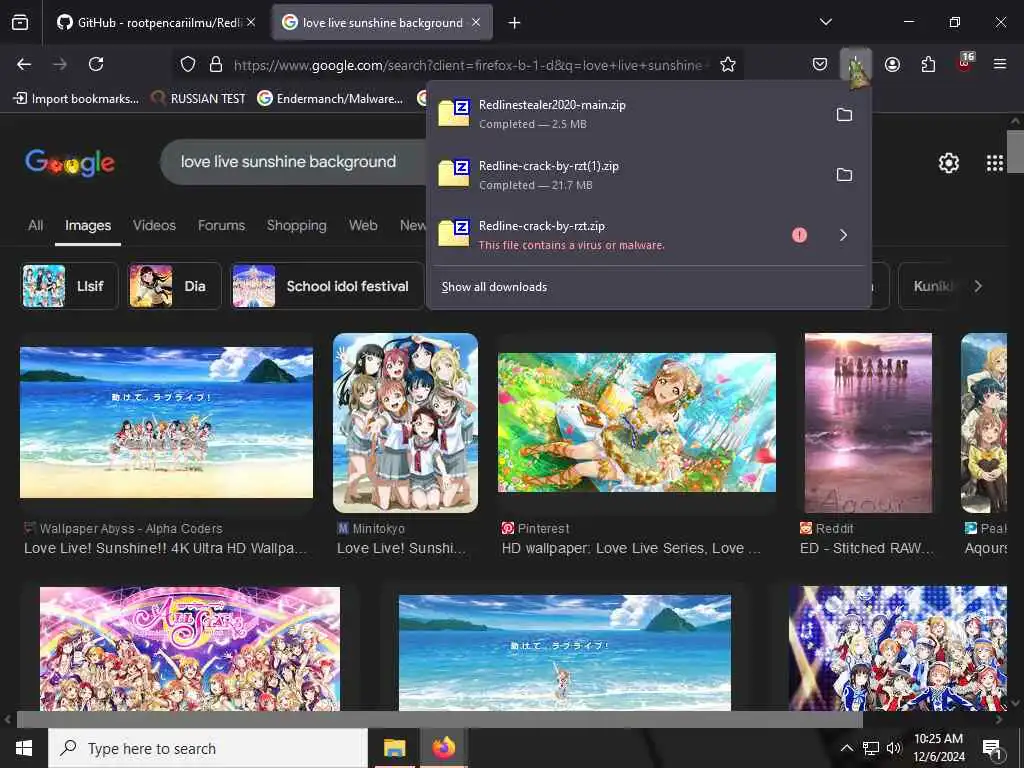Go back to the previous page

coord(24,64)
